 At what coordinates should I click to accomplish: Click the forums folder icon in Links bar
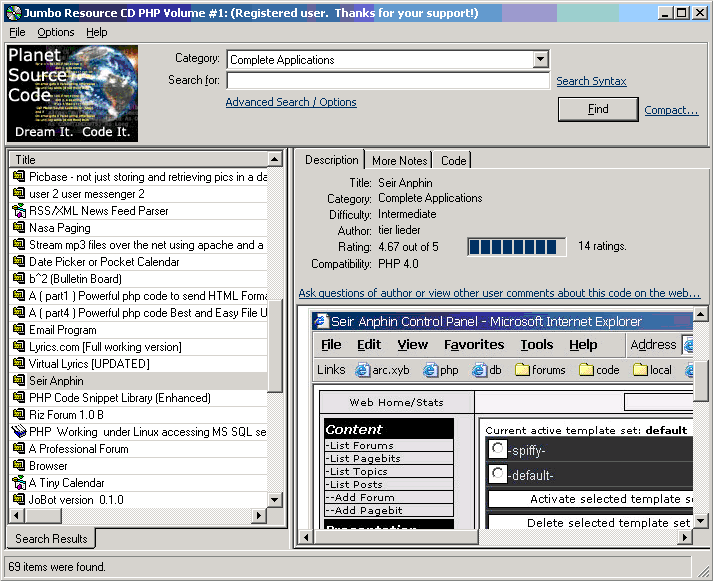pyautogui.click(x=522, y=370)
